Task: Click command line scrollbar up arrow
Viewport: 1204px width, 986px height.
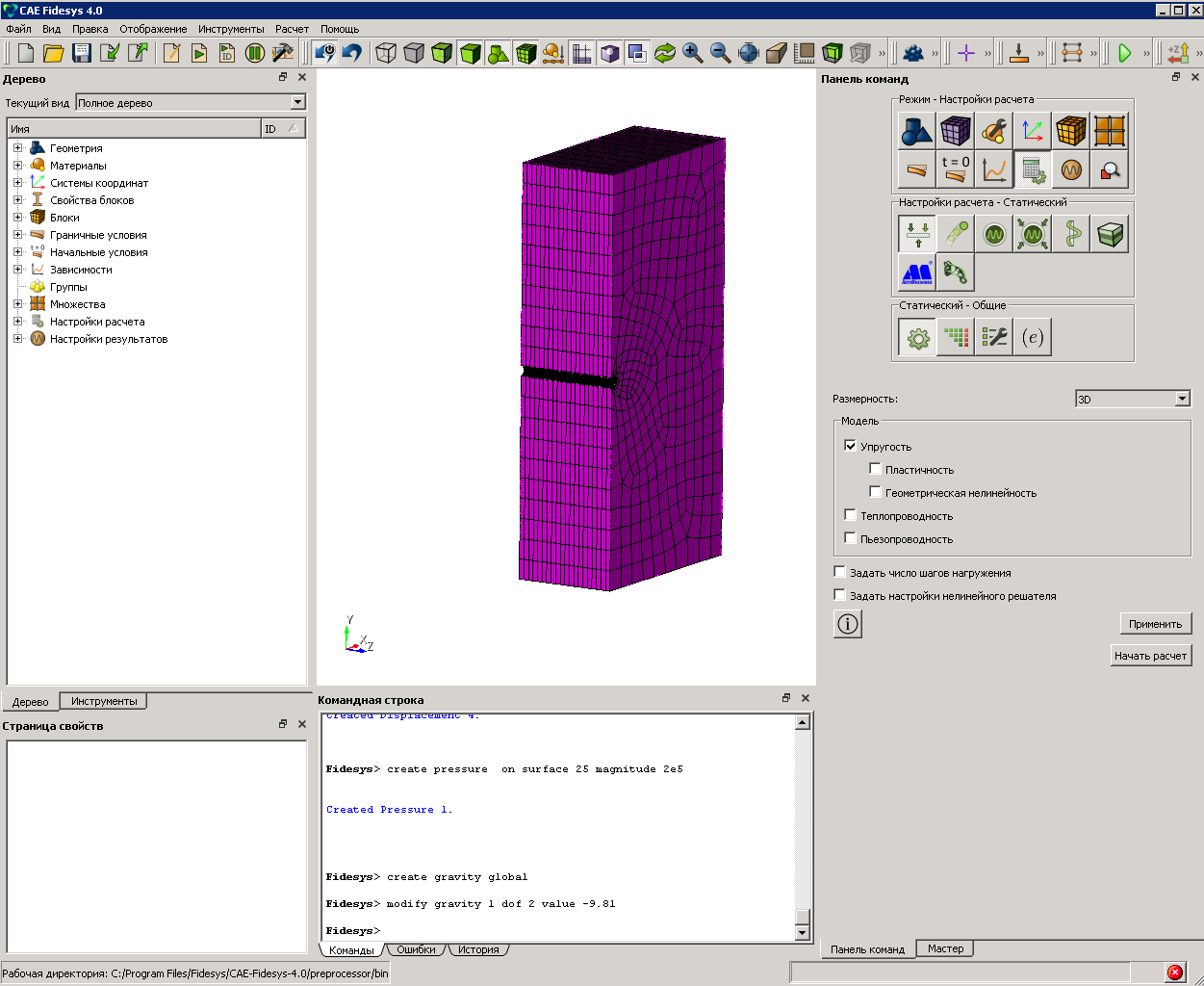Action: click(803, 722)
